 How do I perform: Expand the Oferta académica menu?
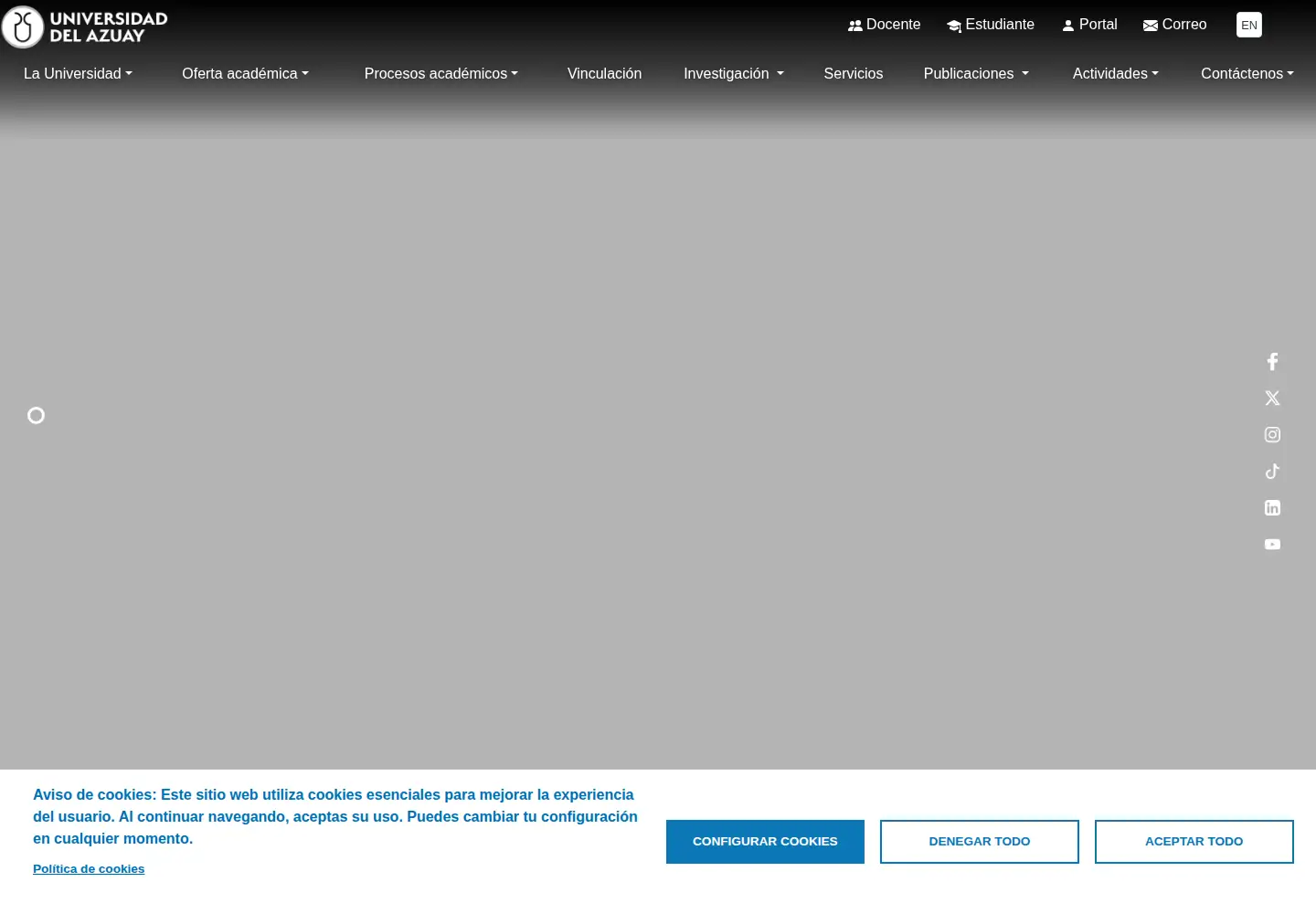point(245,74)
